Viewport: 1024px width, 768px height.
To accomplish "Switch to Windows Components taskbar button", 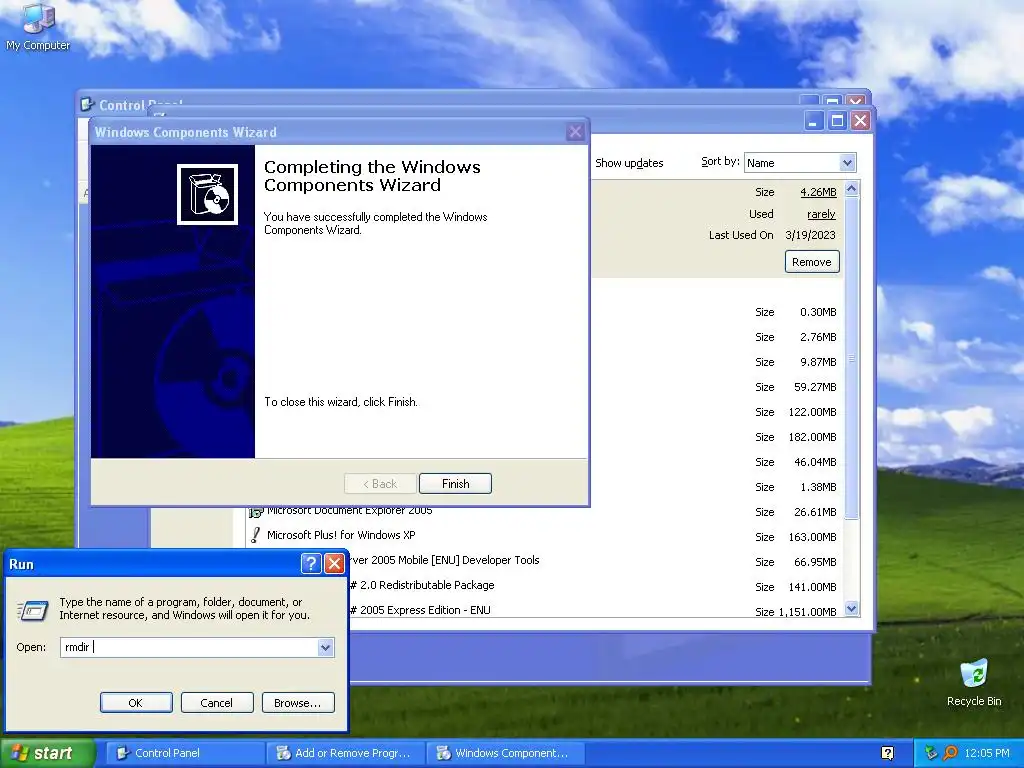I will click(x=505, y=753).
